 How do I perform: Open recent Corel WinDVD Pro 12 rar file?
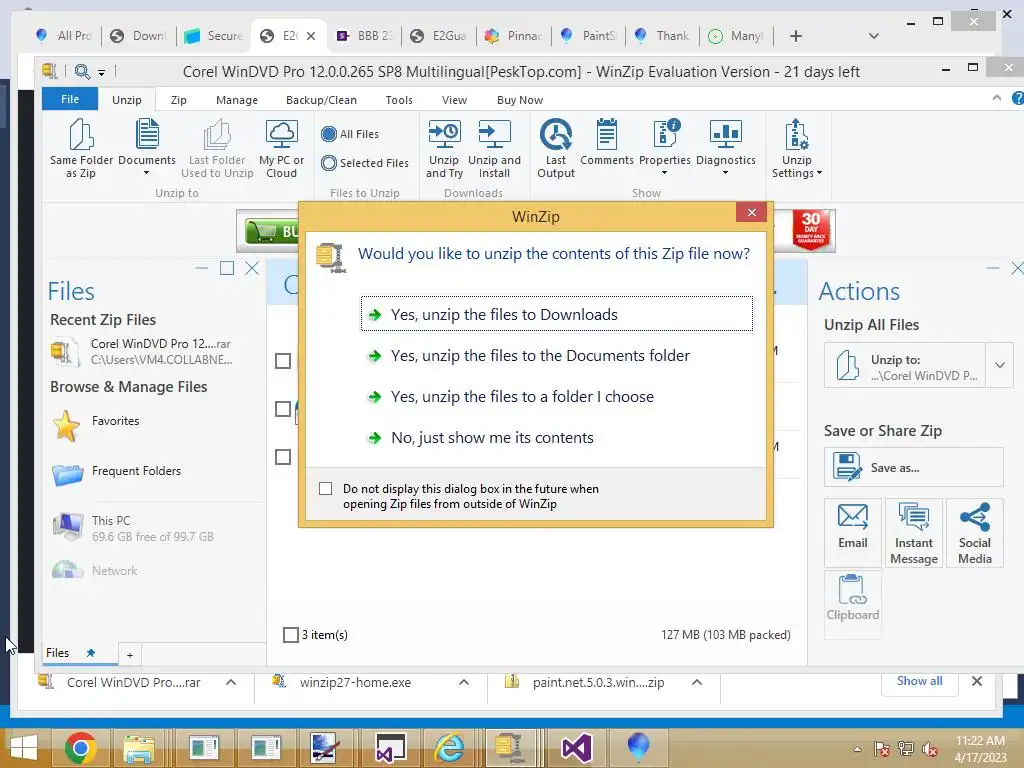pyautogui.click(x=142, y=351)
